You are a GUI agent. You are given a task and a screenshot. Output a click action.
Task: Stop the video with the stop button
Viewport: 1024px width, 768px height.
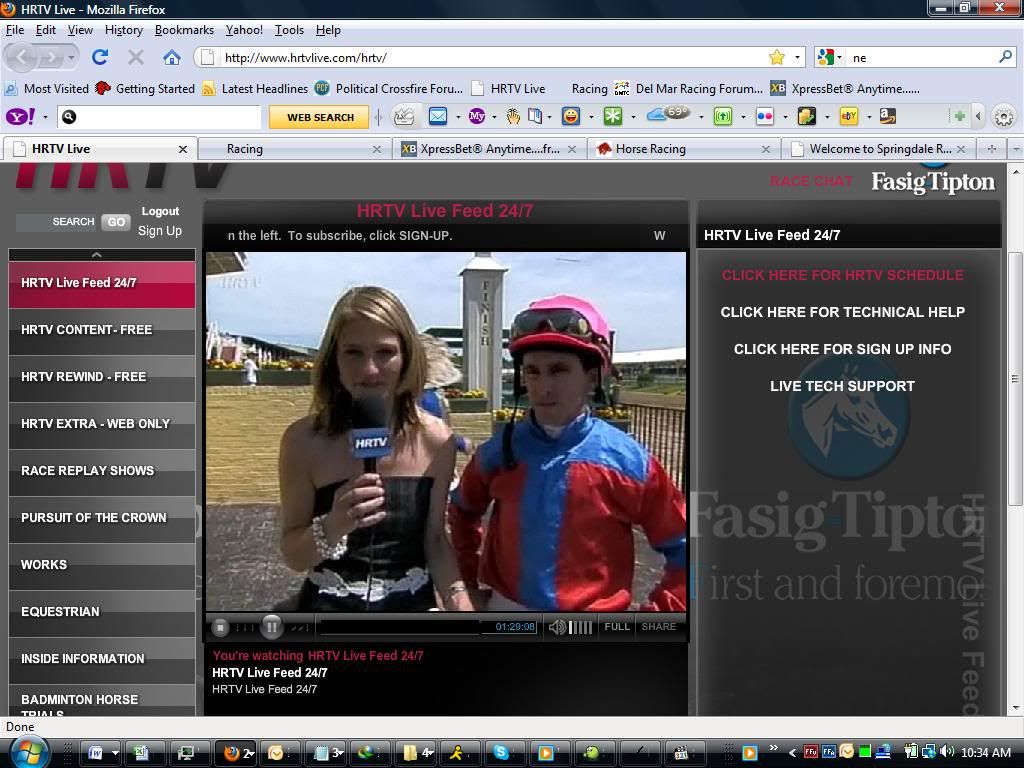pos(220,628)
